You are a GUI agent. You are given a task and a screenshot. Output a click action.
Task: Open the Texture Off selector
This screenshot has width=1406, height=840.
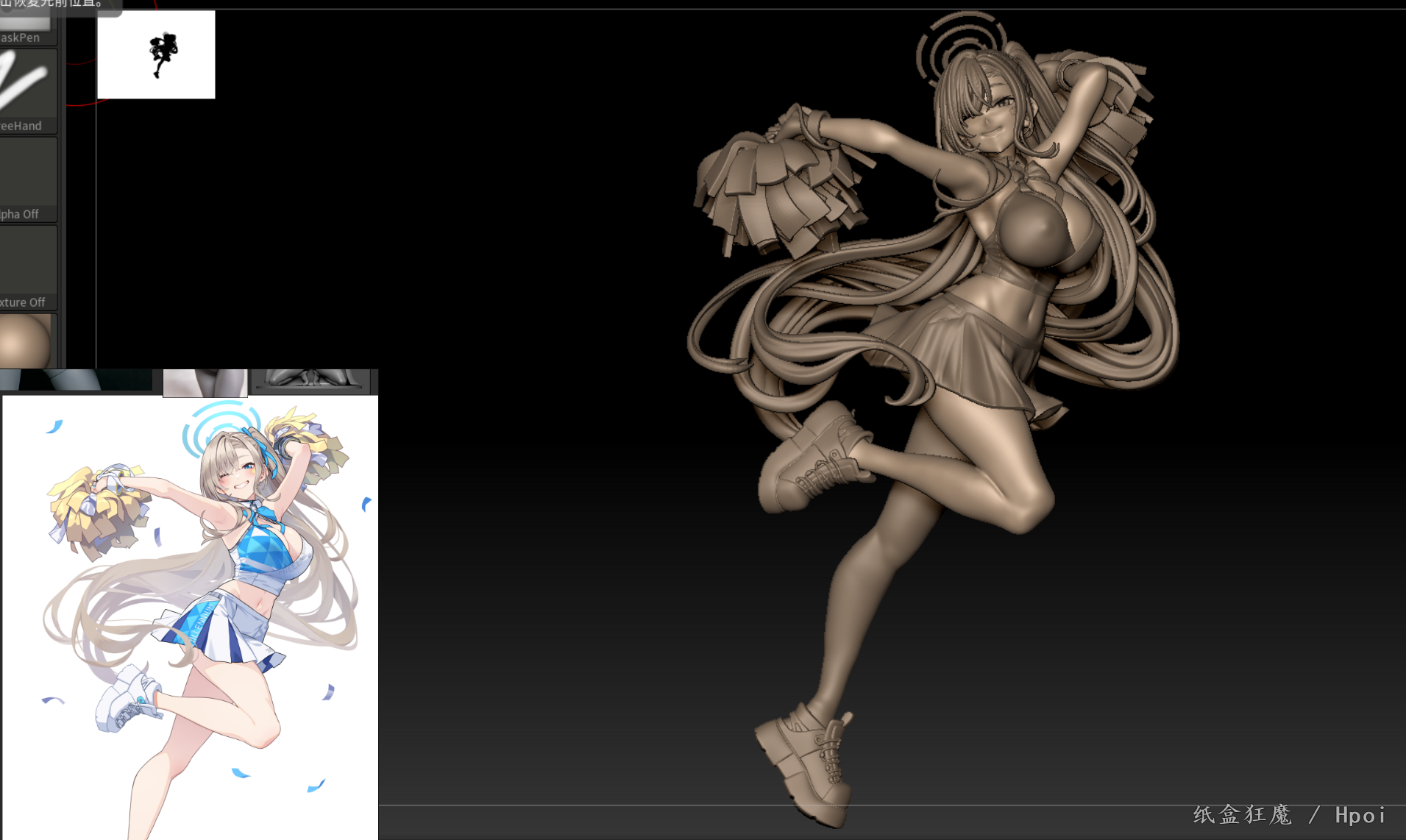pyautogui.click(x=28, y=268)
